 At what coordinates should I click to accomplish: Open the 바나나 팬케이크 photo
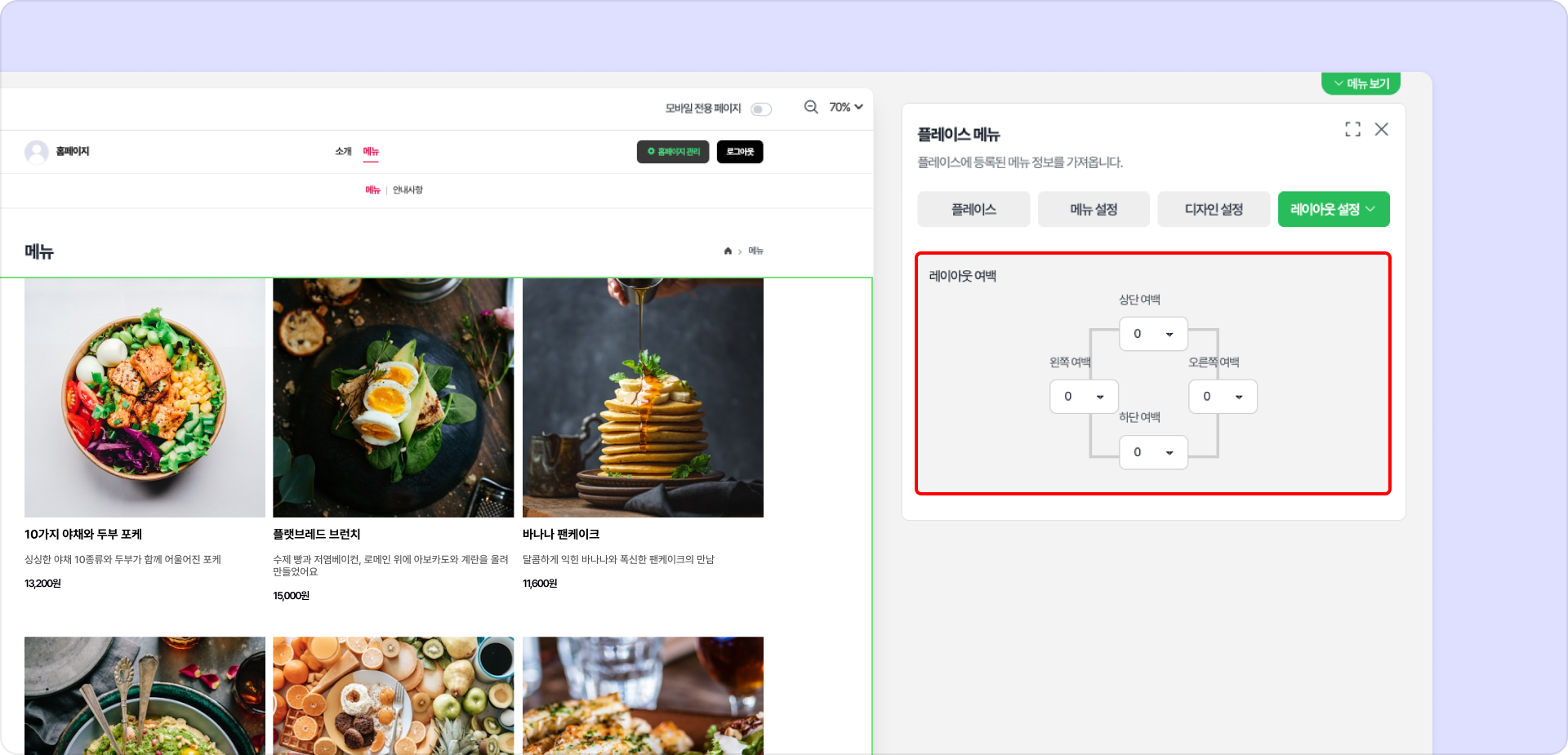click(x=643, y=397)
